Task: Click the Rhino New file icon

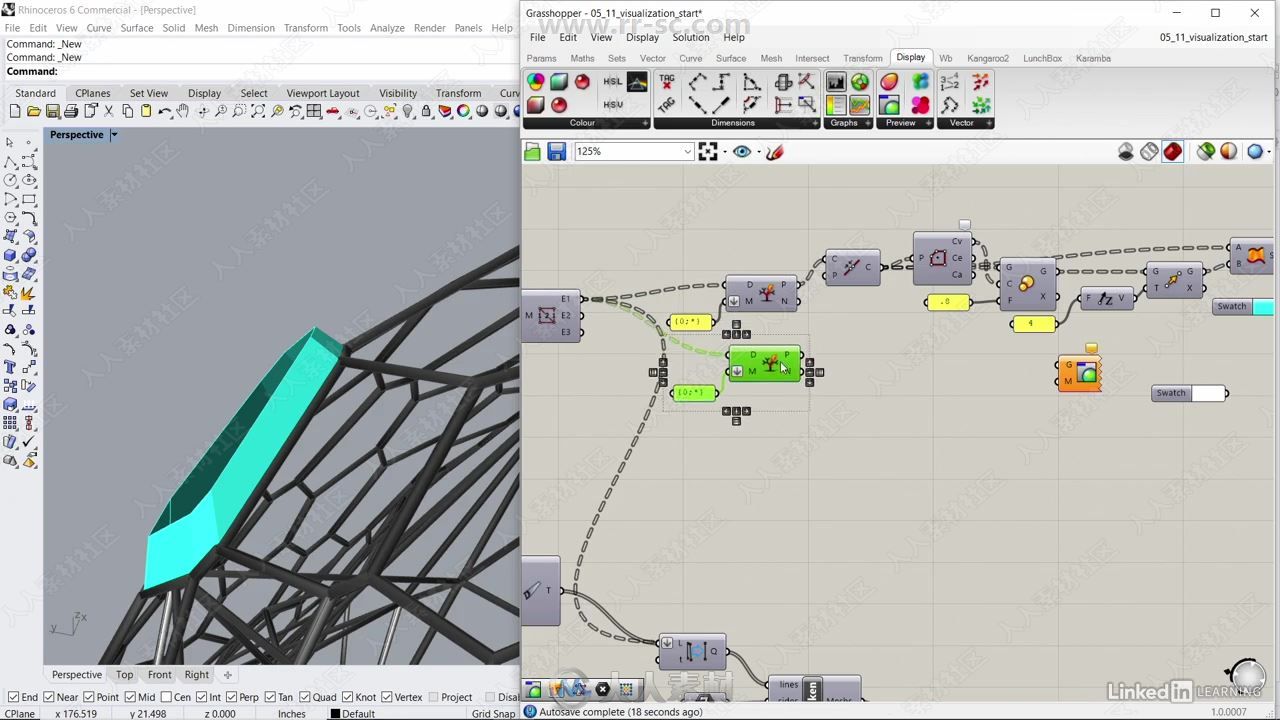Action: click(x=14, y=111)
